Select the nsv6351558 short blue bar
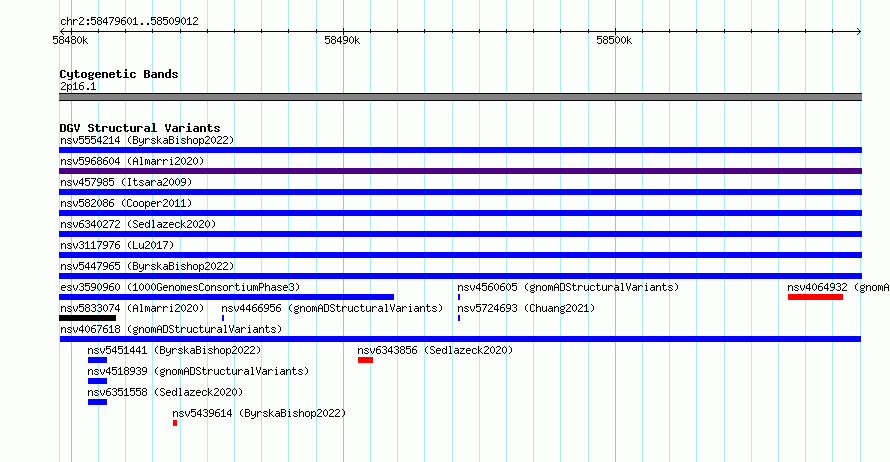Screen dimensions: 890x462 97,402
